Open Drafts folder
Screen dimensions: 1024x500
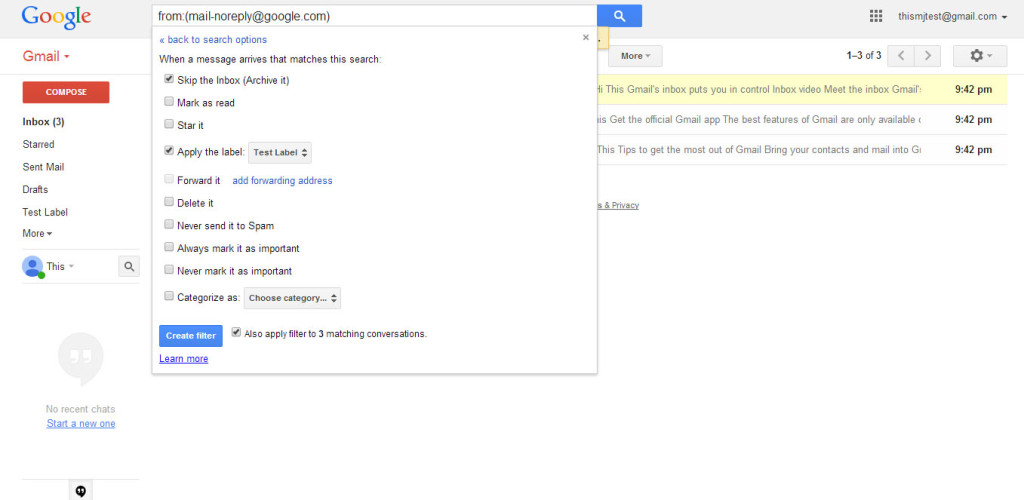coord(35,189)
